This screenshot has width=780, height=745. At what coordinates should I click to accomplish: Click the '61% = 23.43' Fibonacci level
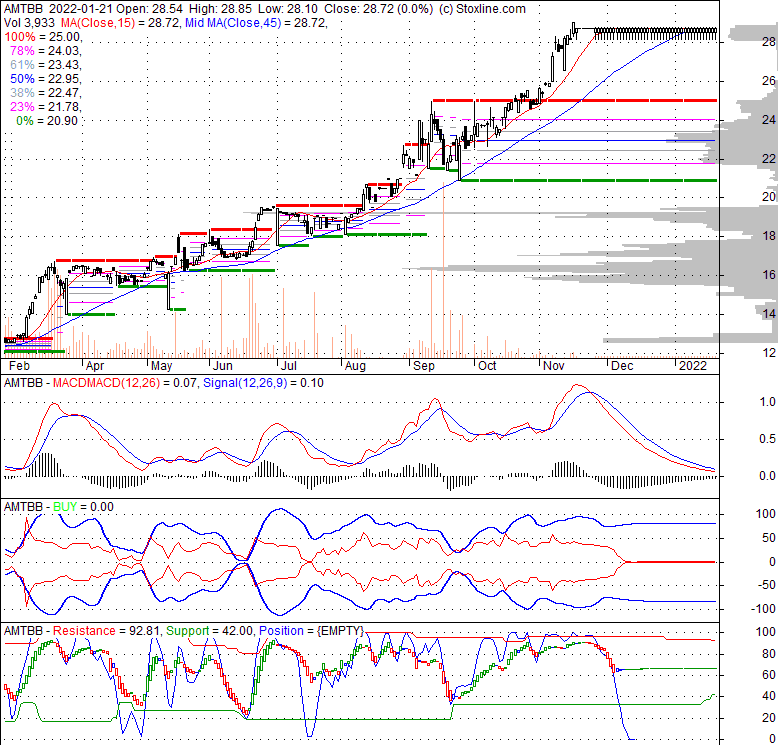pyautogui.click(x=45, y=65)
